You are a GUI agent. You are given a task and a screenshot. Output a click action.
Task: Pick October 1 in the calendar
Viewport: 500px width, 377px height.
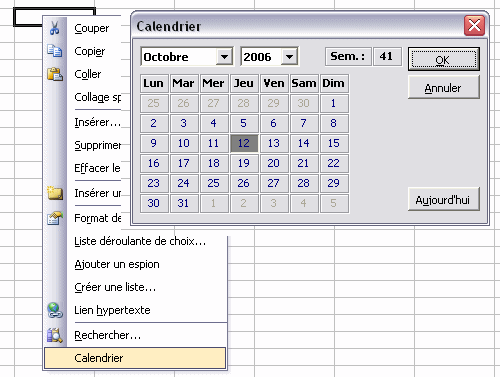tap(334, 103)
